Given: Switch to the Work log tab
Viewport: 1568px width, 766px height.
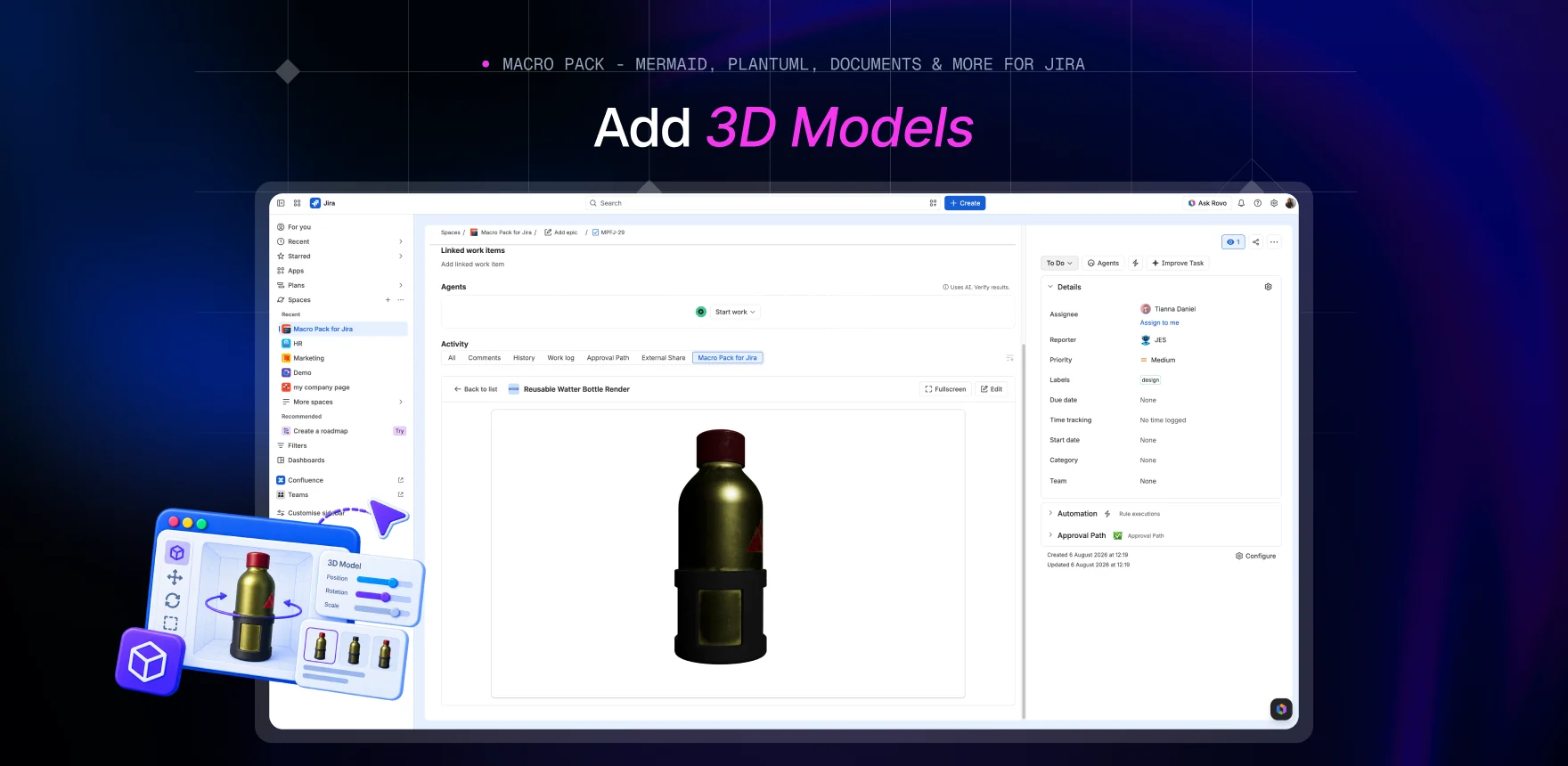Looking at the screenshot, I should point(560,358).
